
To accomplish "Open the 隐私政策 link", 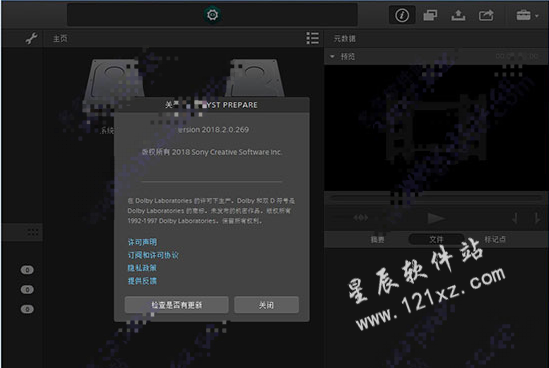I will [x=142, y=268].
